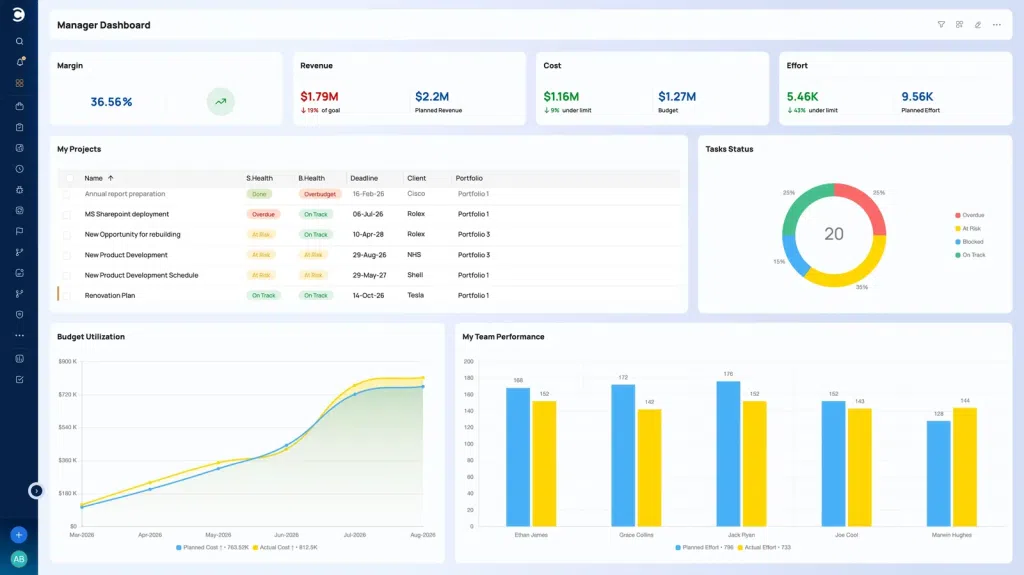Click the Overbudget badge for Annual report
The image size is (1024, 575).
coord(320,194)
